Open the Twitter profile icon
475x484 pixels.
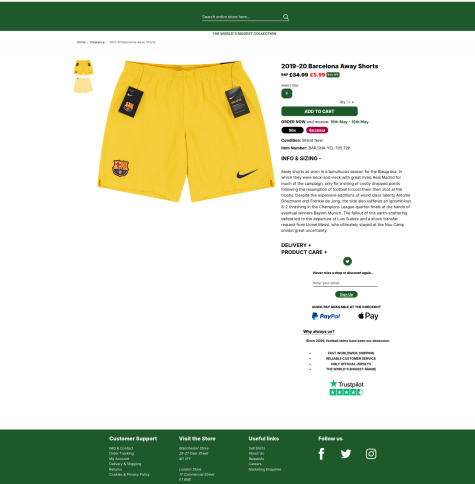click(x=346, y=454)
